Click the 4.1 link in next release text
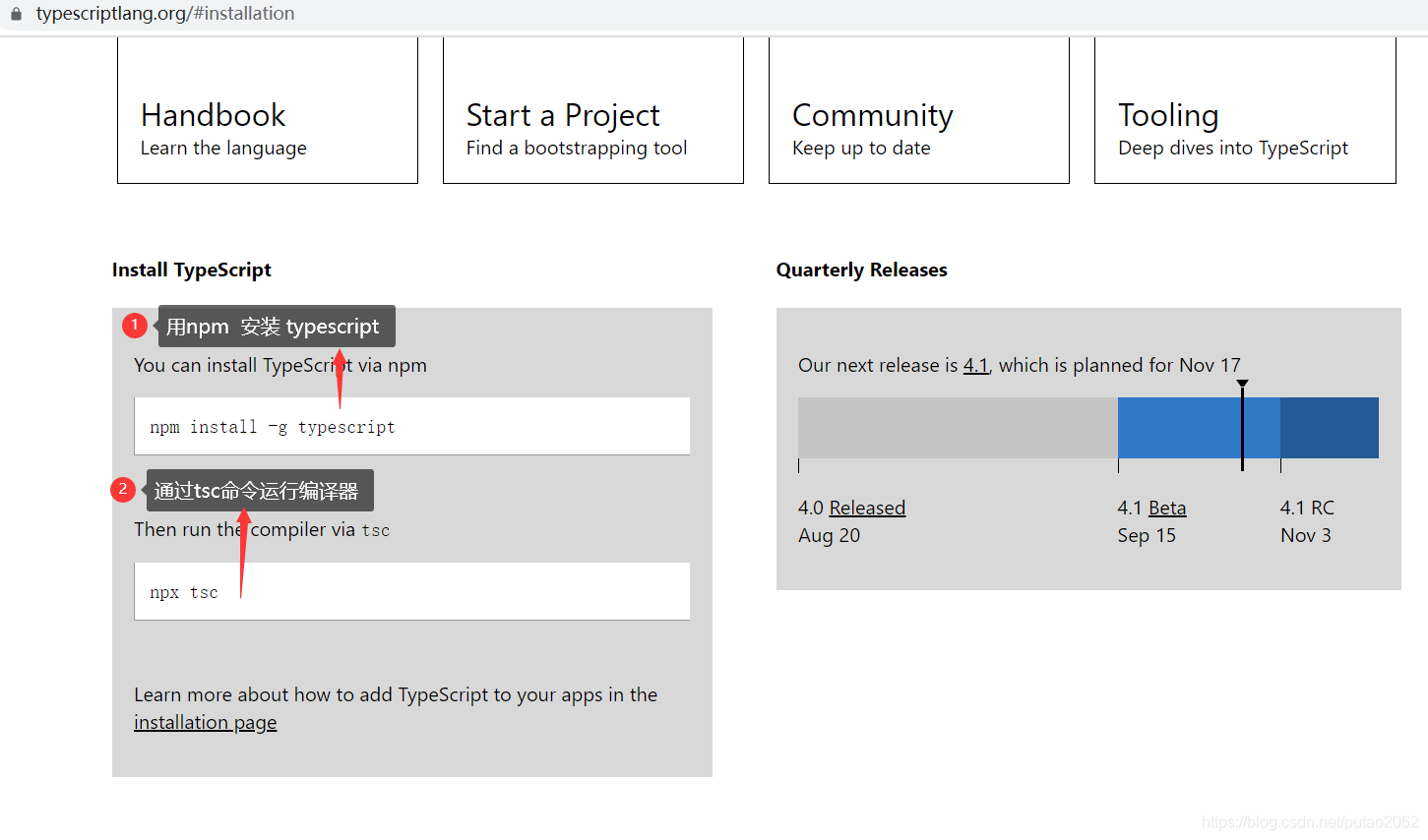 975,365
